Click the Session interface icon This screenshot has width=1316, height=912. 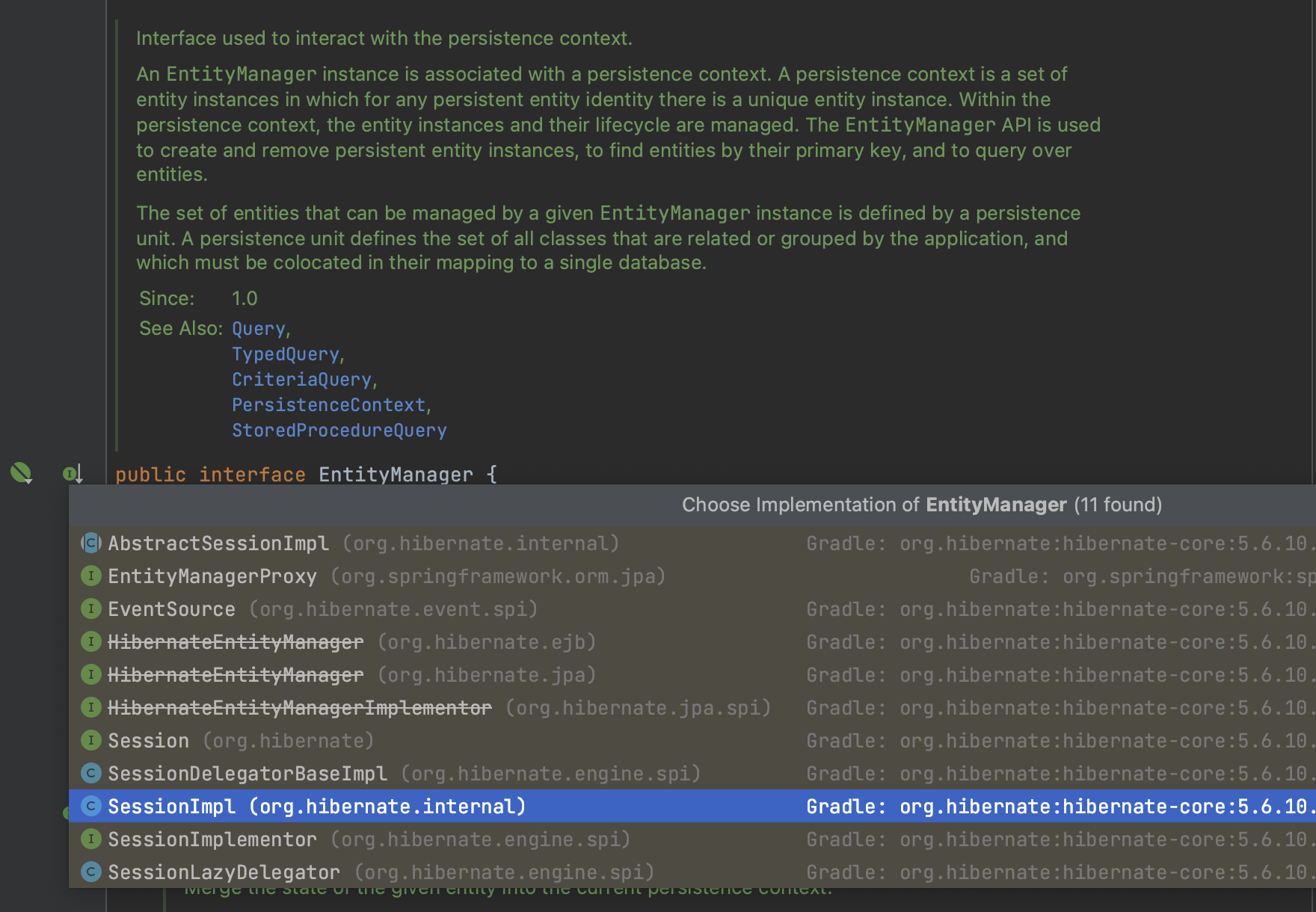pos(91,740)
